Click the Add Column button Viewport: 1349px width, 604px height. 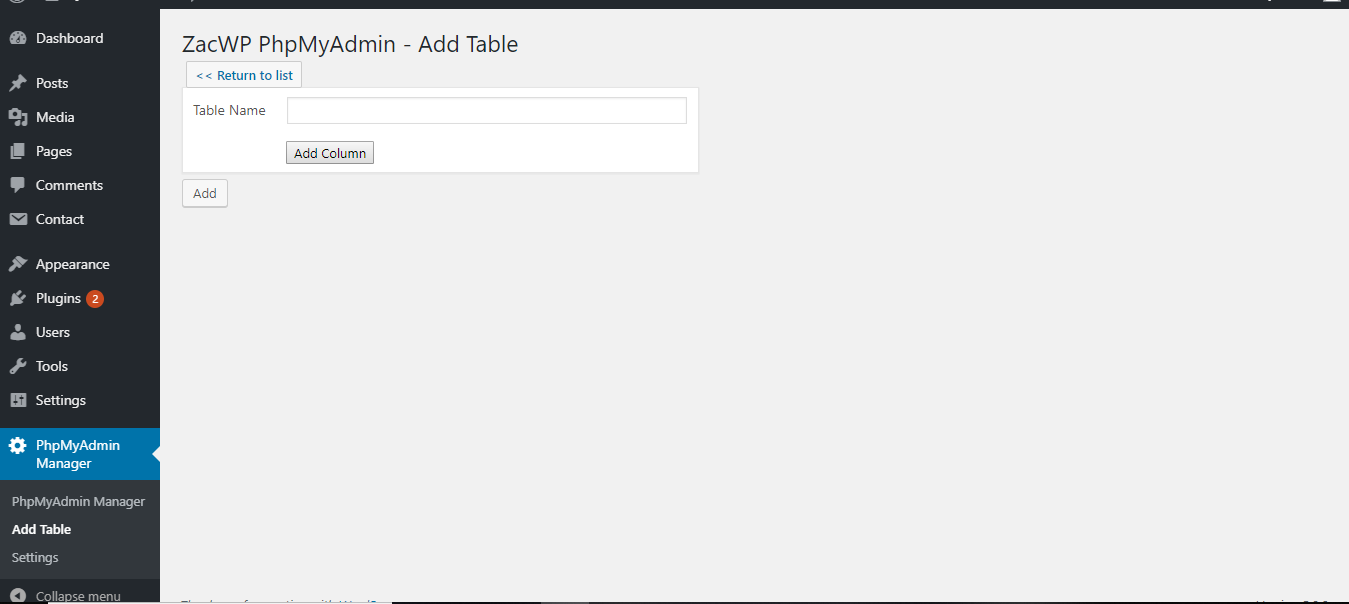click(x=330, y=153)
